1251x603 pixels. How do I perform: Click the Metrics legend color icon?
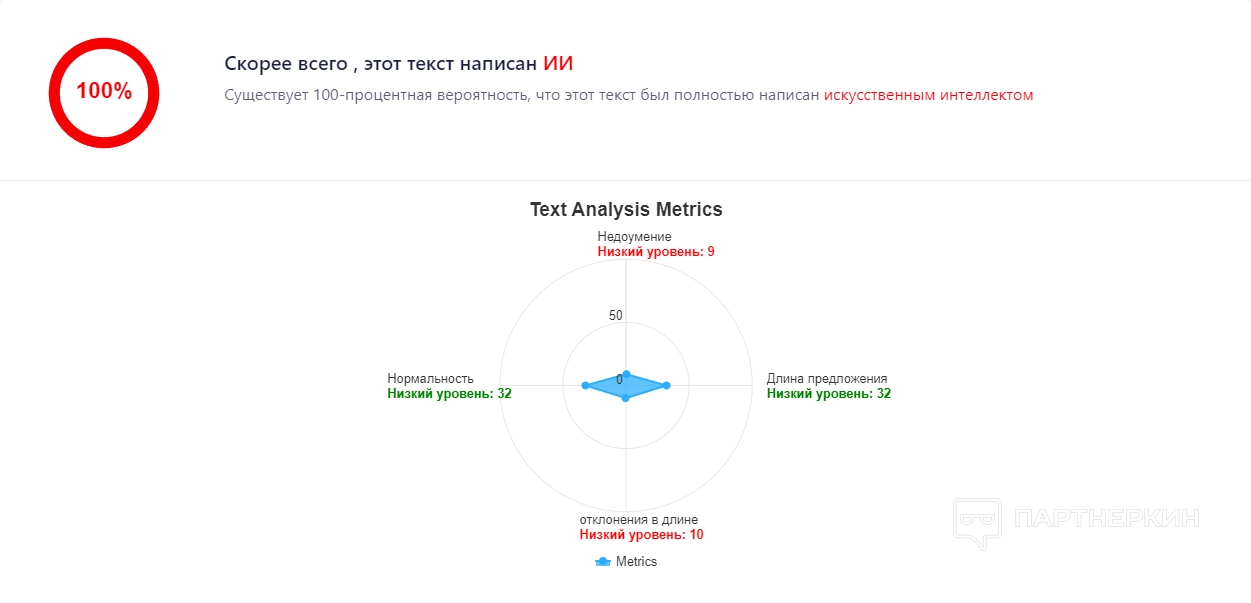603,562
